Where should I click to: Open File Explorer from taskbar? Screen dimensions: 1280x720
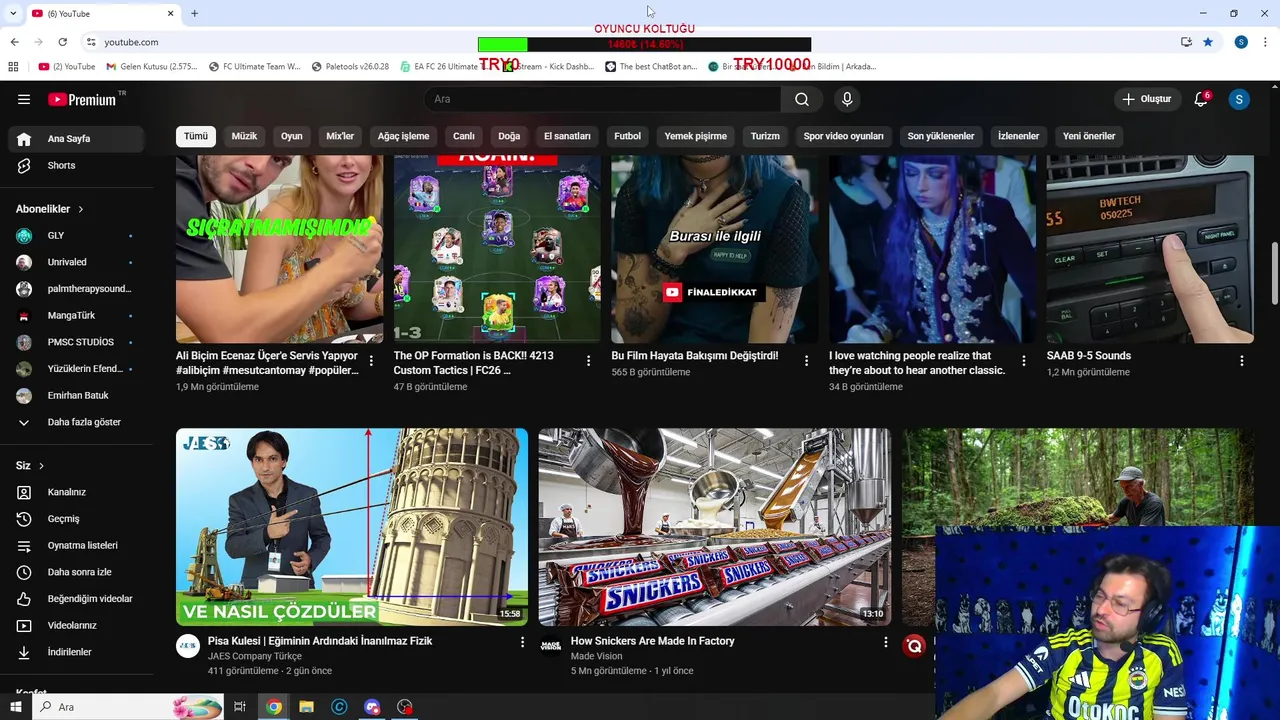pos(306,707)
